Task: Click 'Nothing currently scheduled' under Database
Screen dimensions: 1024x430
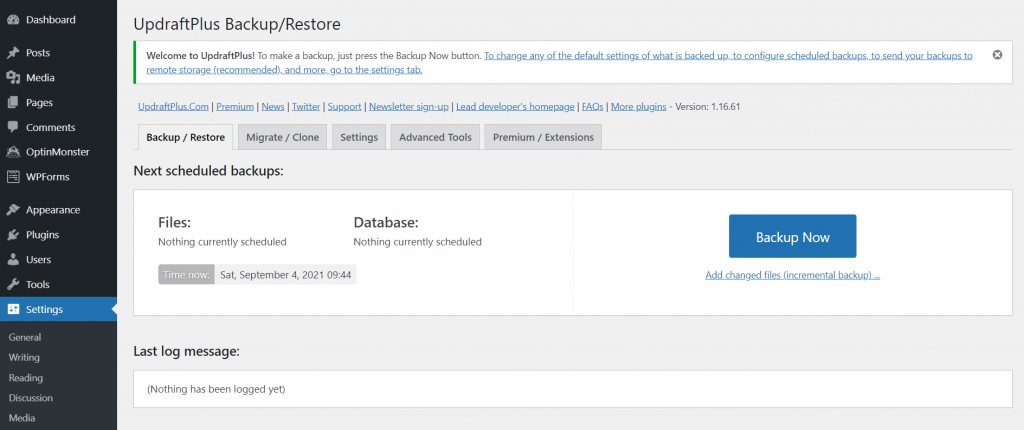Action: (417, 242)
